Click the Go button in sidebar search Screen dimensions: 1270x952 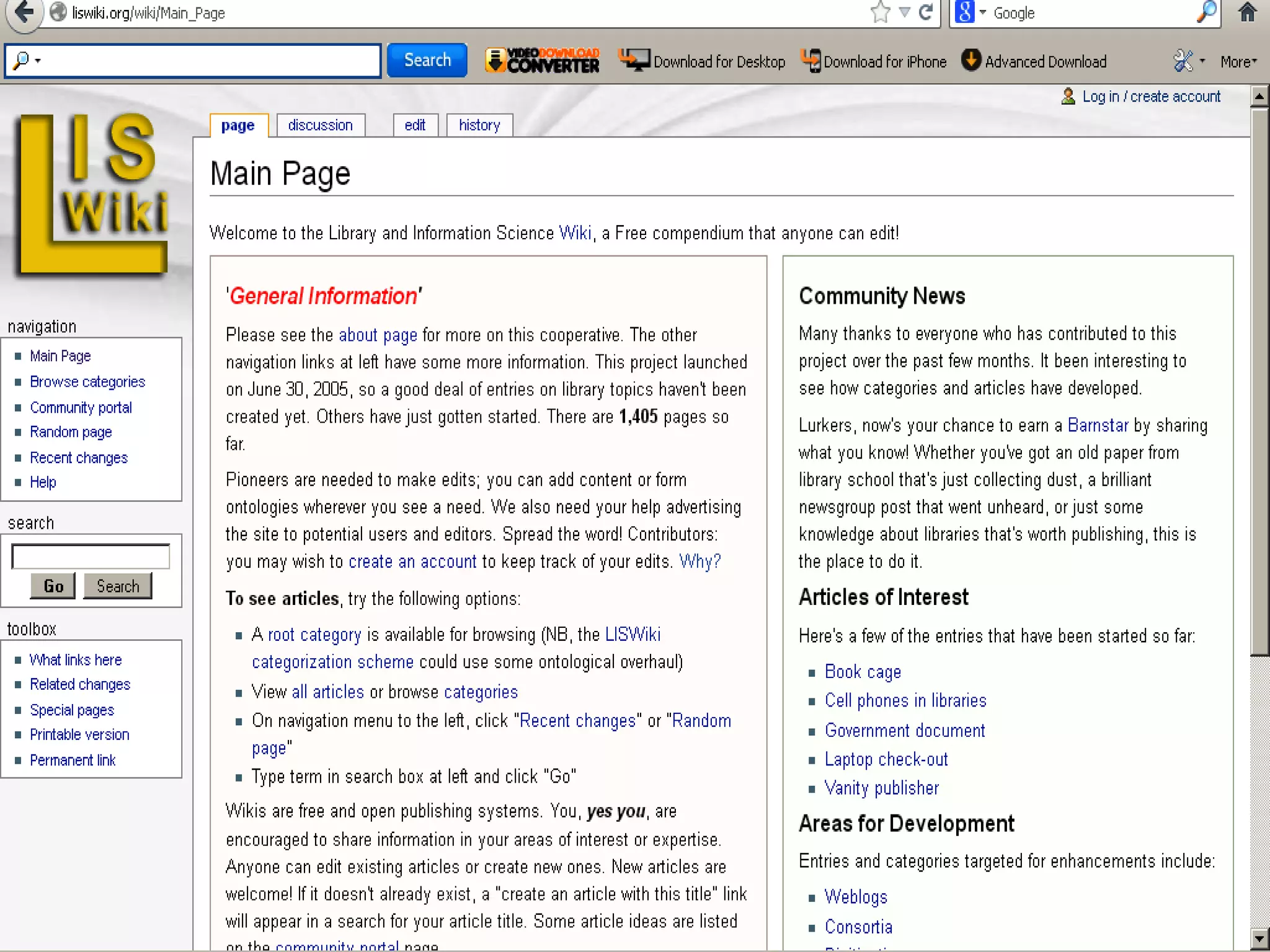[53, 586]
